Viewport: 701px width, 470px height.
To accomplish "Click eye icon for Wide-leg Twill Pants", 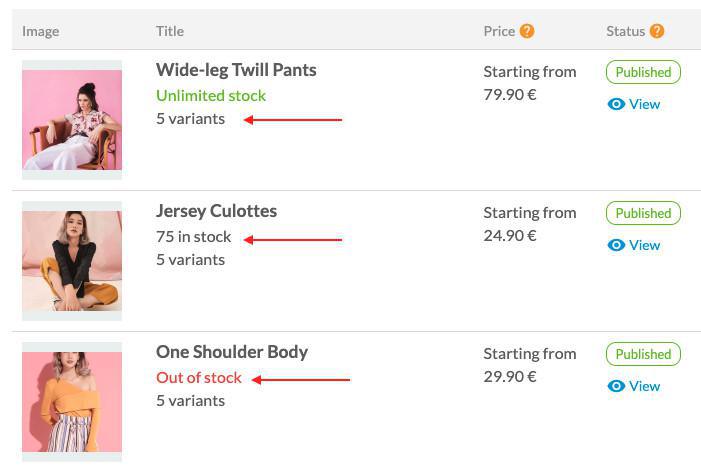I will click(x=616, y=104).
